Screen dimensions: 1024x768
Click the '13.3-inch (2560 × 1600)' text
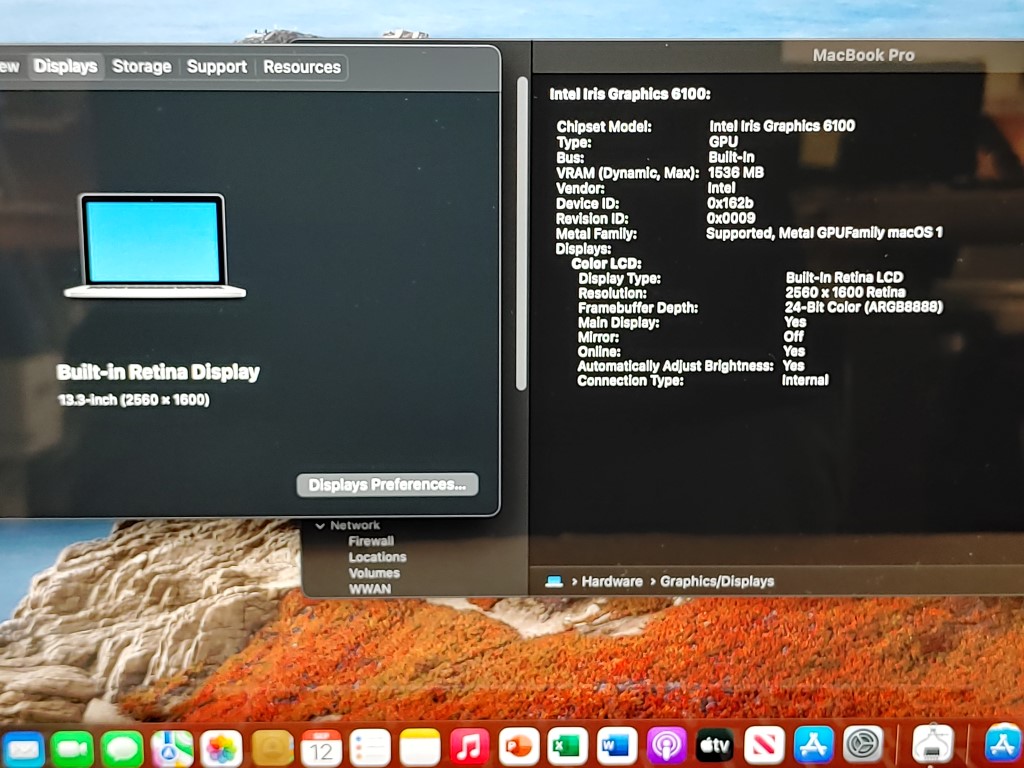[x=134, y=400]
